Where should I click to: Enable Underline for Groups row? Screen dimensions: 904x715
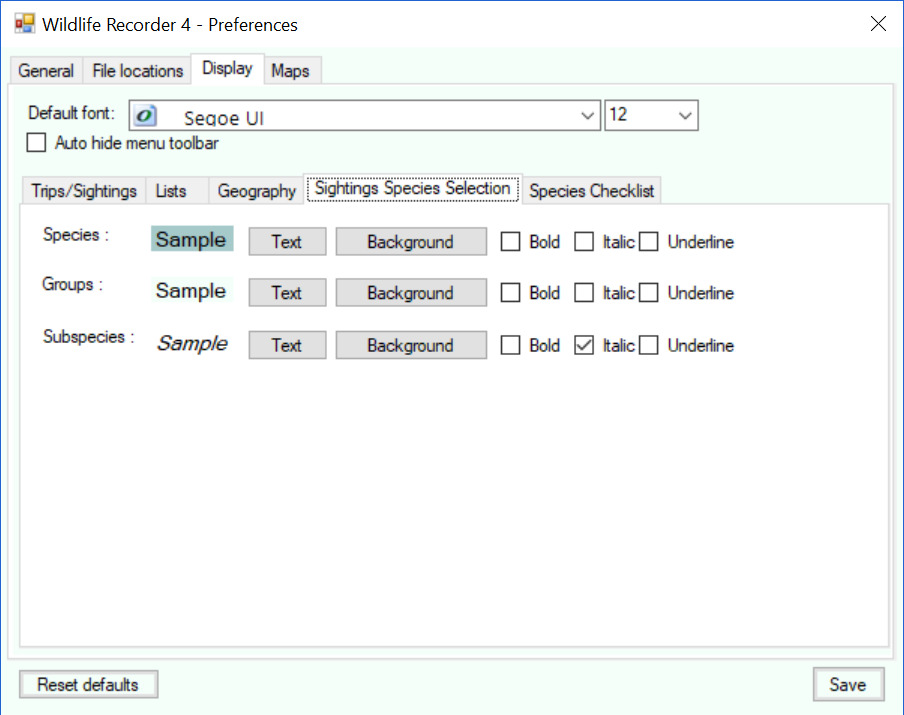click(649, 293)
